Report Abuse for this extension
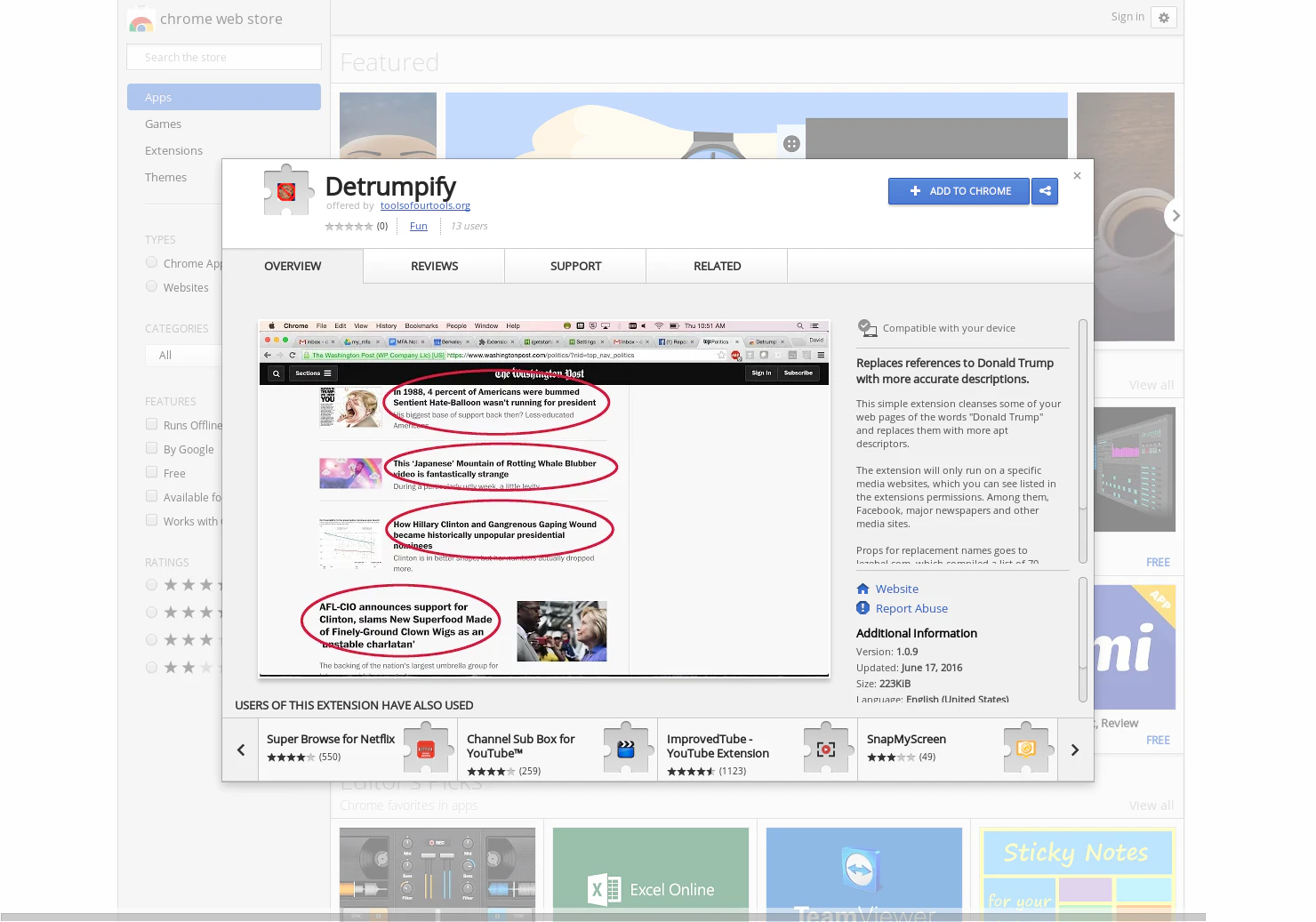Image resolution: width=1316 pixels, height=922 pixels. (x=911, y=608)
